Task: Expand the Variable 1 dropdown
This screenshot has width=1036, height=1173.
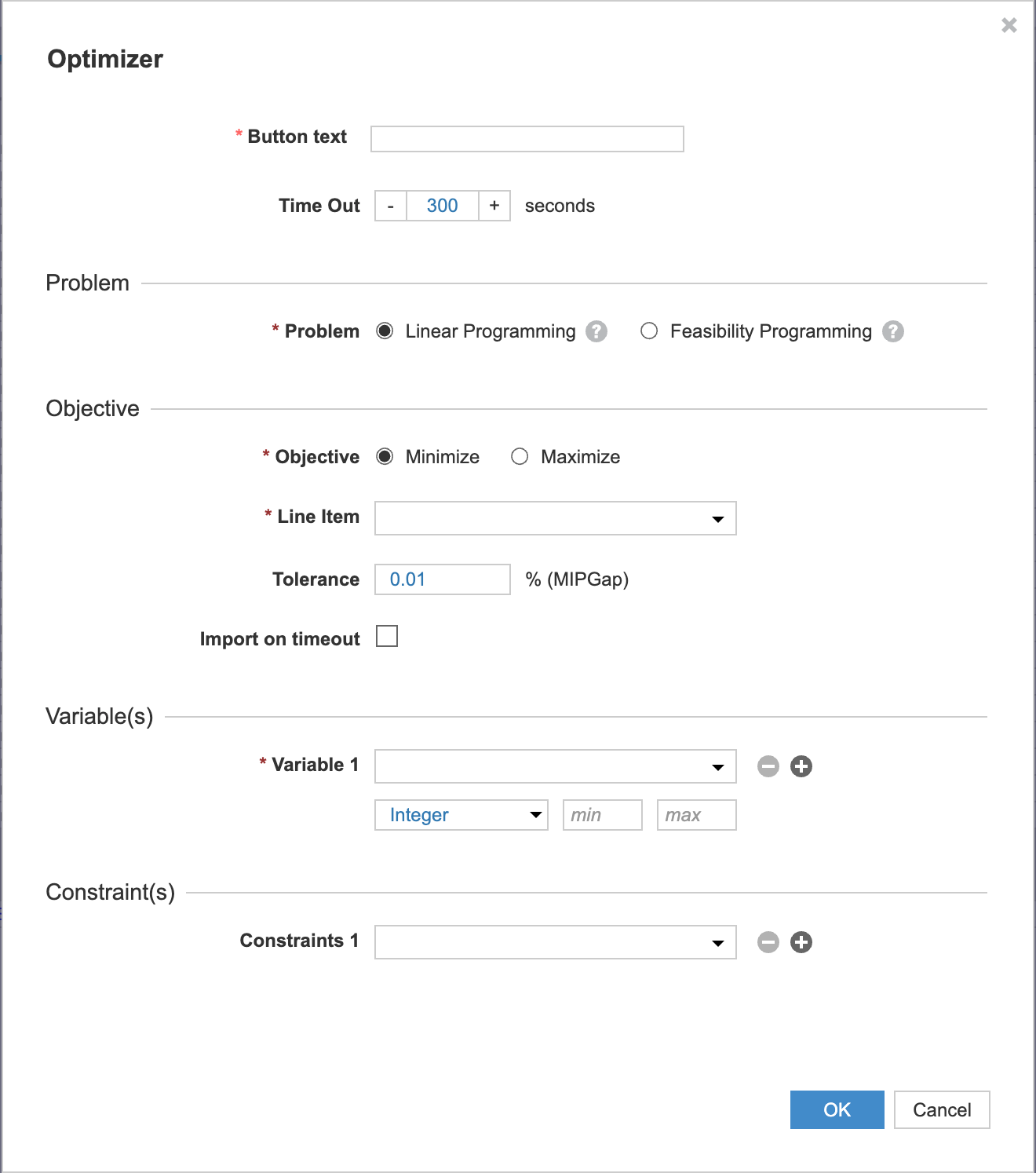Action: (555, 766)
